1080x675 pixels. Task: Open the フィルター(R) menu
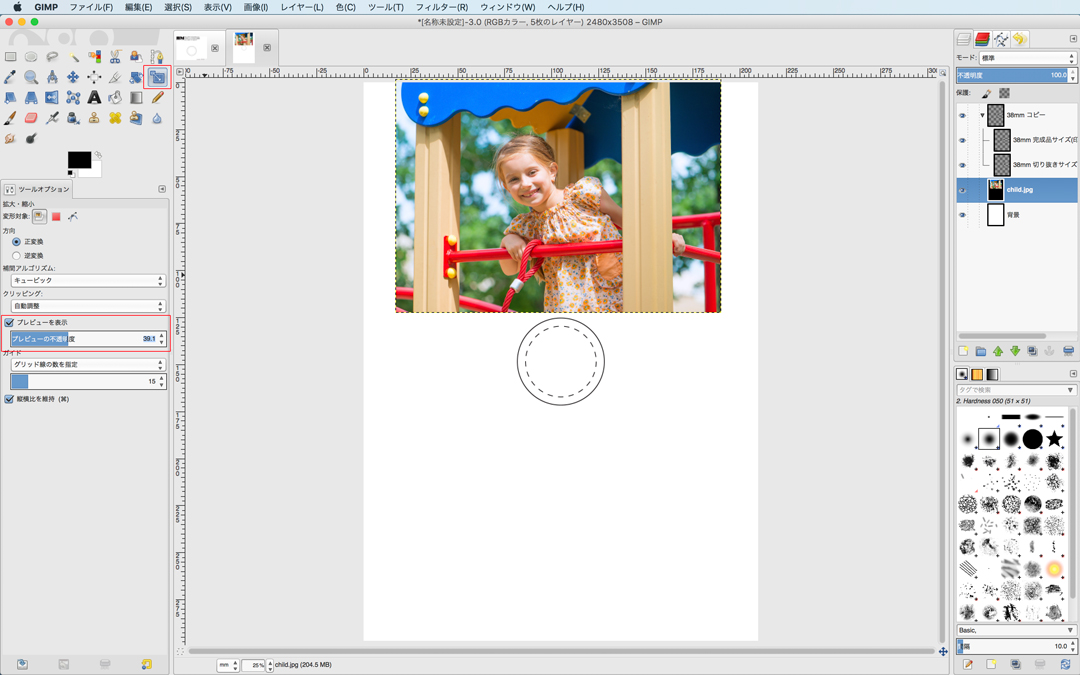pyautogui.click(x=441, y=7)
